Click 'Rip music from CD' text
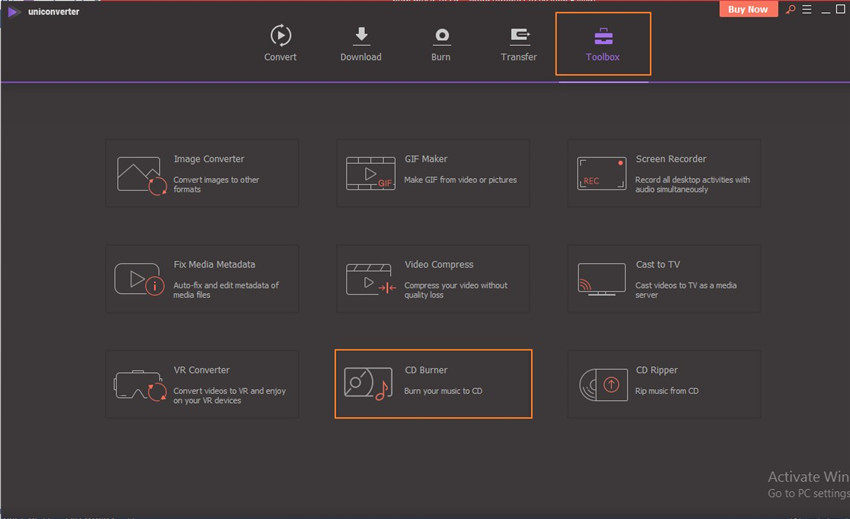The image size is (850, 519). coord(667,391)
